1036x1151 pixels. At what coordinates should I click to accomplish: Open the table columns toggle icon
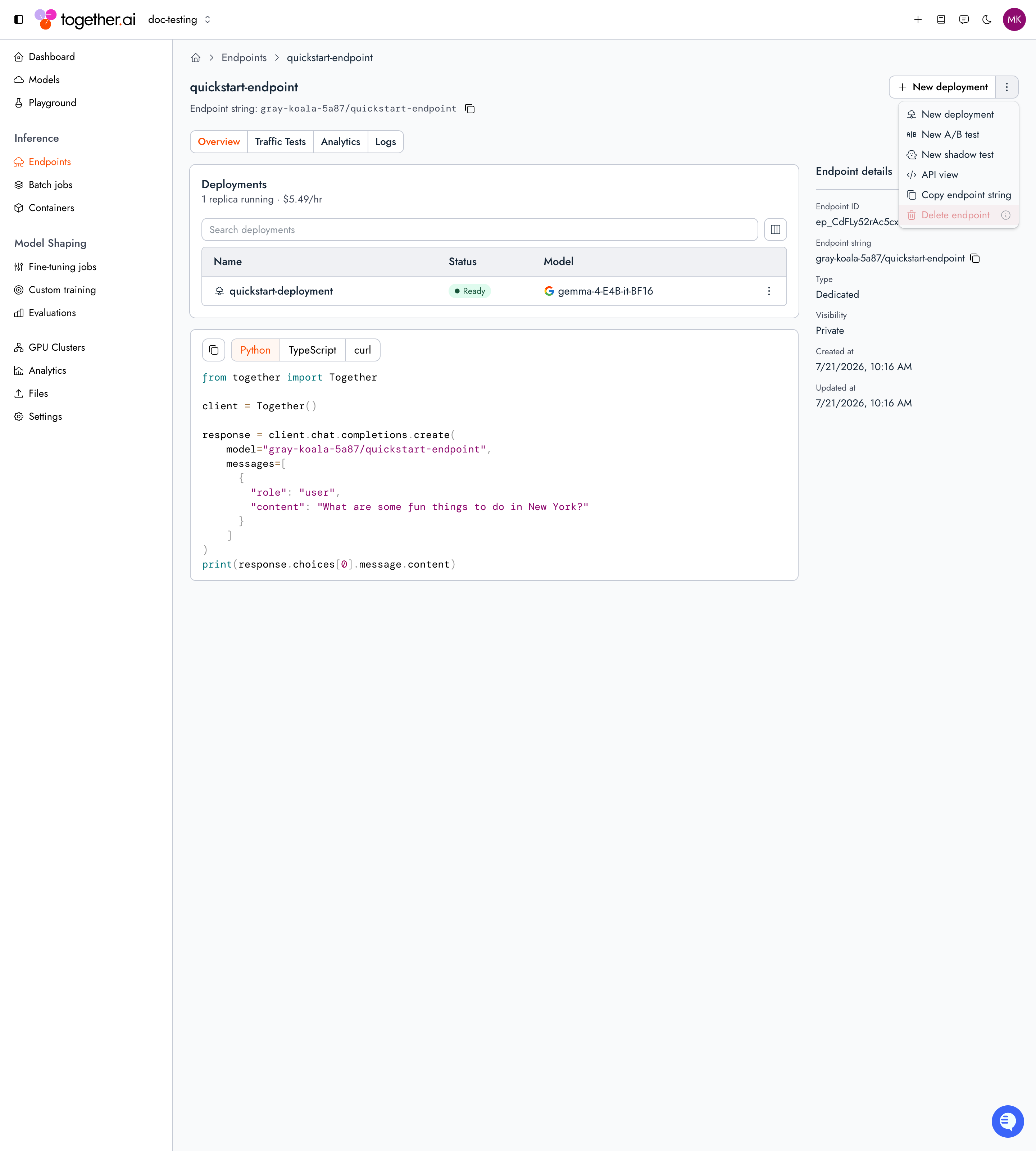coord(775,229)
